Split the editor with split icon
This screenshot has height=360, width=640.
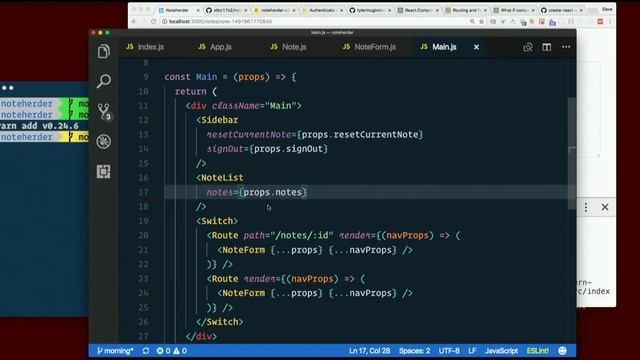pos(547,47)
